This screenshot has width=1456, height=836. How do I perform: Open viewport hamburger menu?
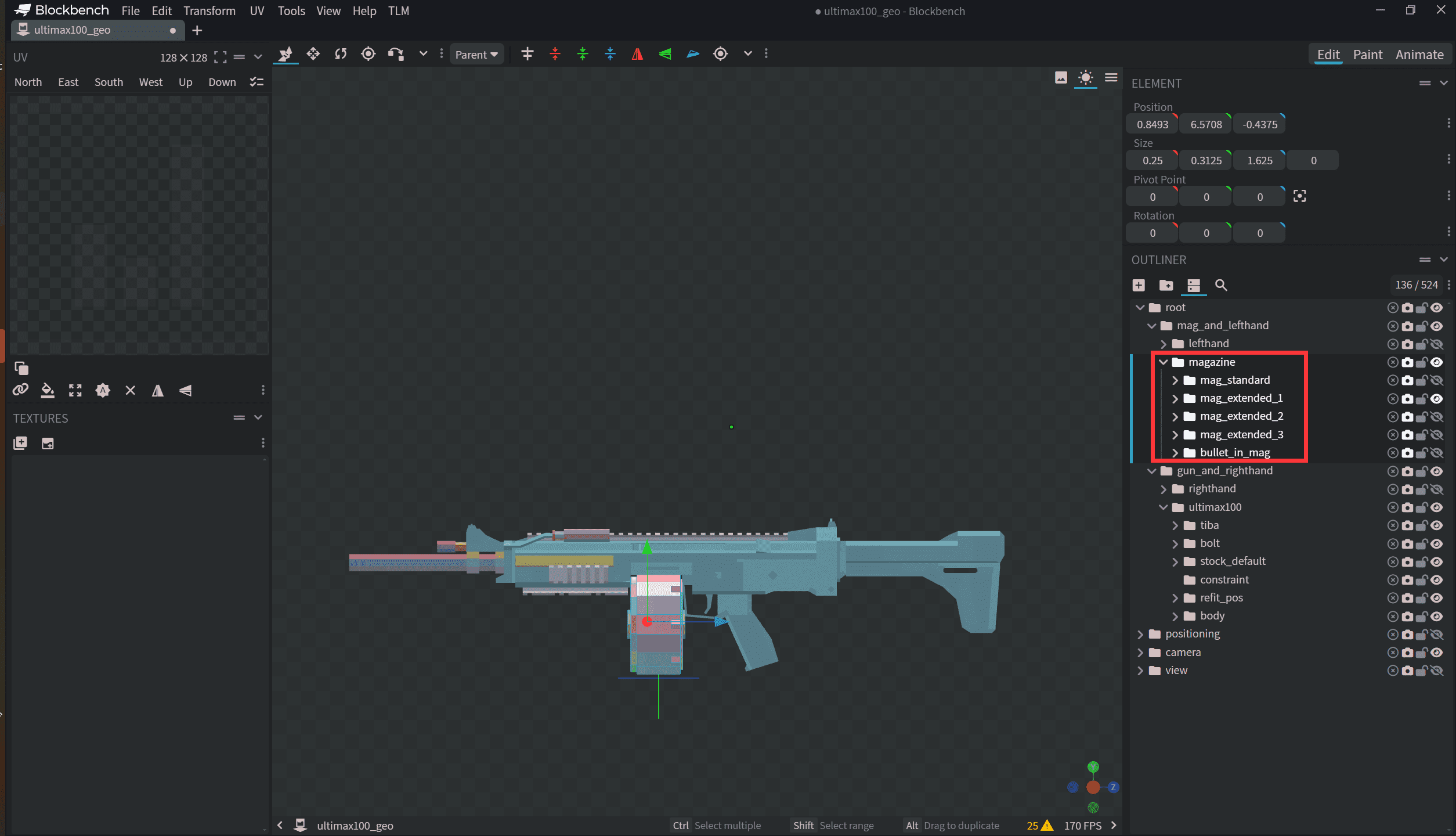click(x=1111, y=78)
